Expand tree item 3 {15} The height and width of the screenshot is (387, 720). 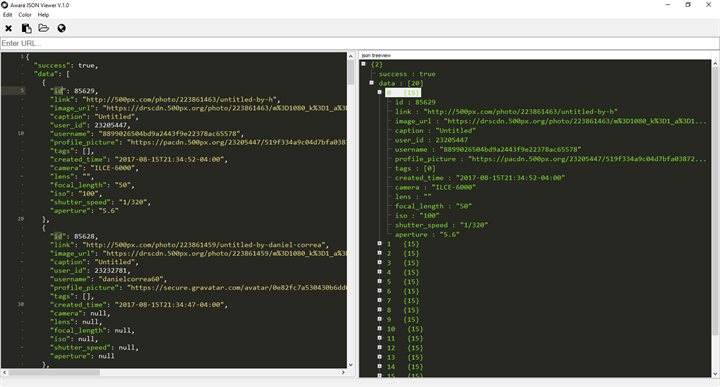click(x=380, y=263)
